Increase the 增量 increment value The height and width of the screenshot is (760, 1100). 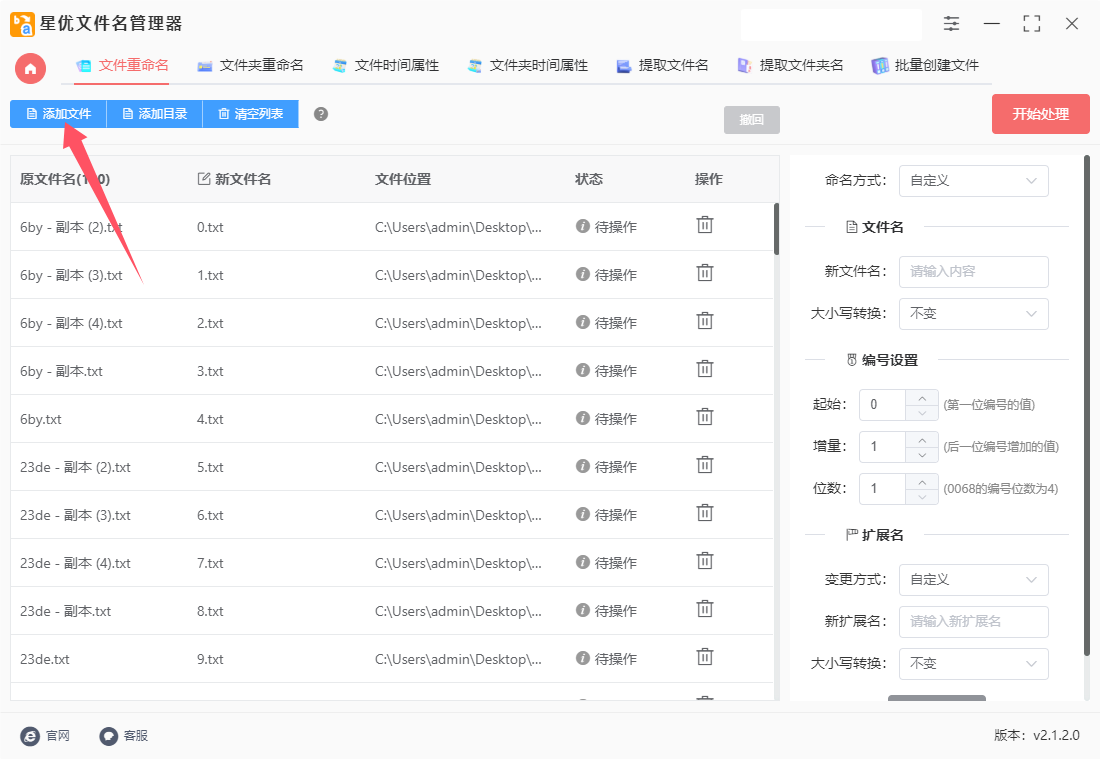click(922, 439)
